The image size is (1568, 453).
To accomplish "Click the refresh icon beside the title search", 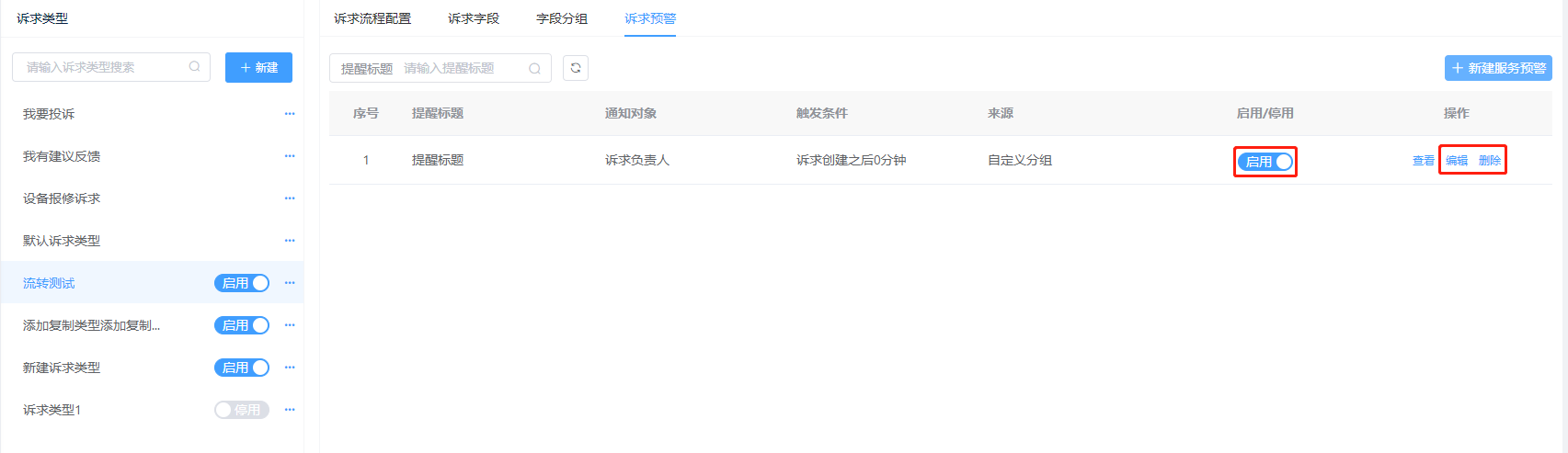I will [576, 68].
